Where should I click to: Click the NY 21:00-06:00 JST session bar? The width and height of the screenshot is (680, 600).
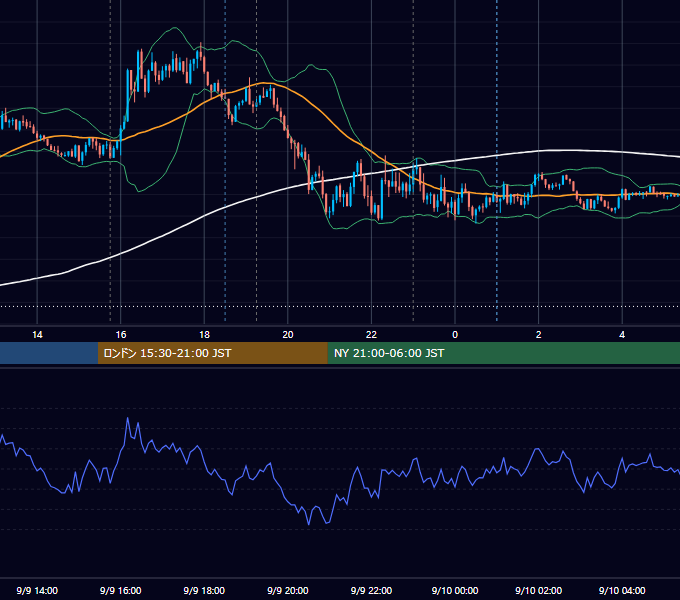(x=503, y=353)
